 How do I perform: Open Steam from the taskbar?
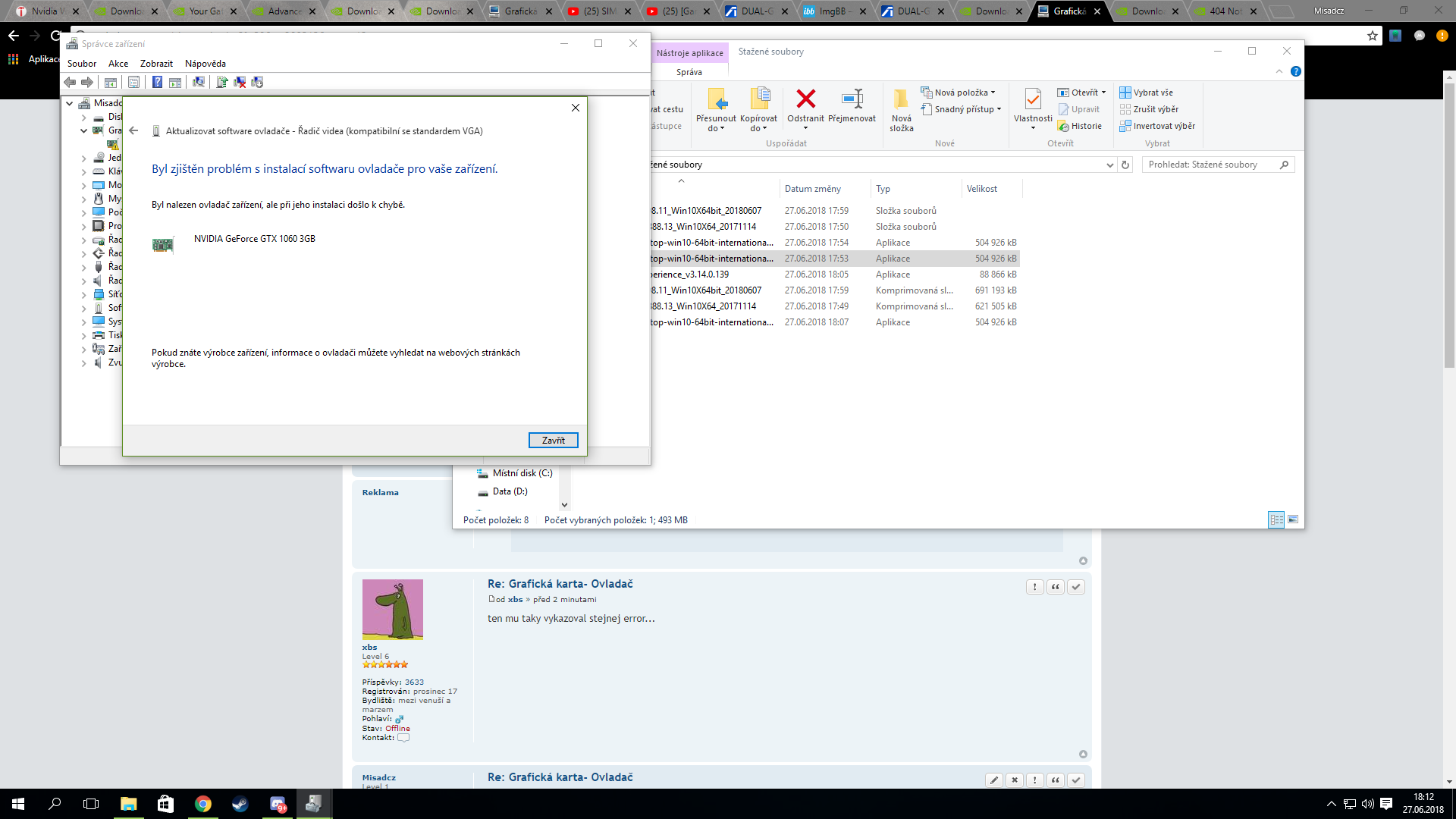click(240, 804)
